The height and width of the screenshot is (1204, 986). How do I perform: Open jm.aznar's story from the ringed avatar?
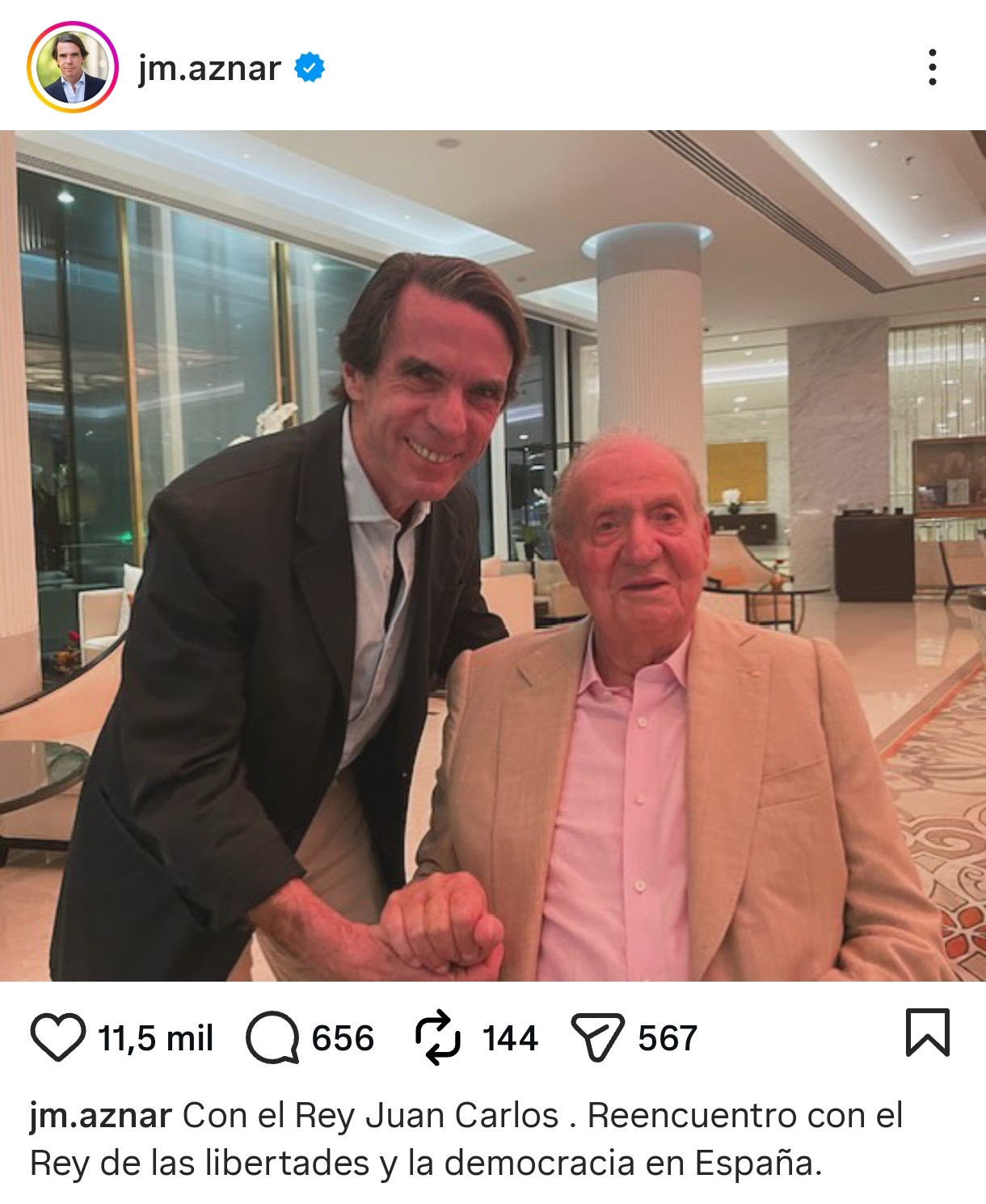73,67
